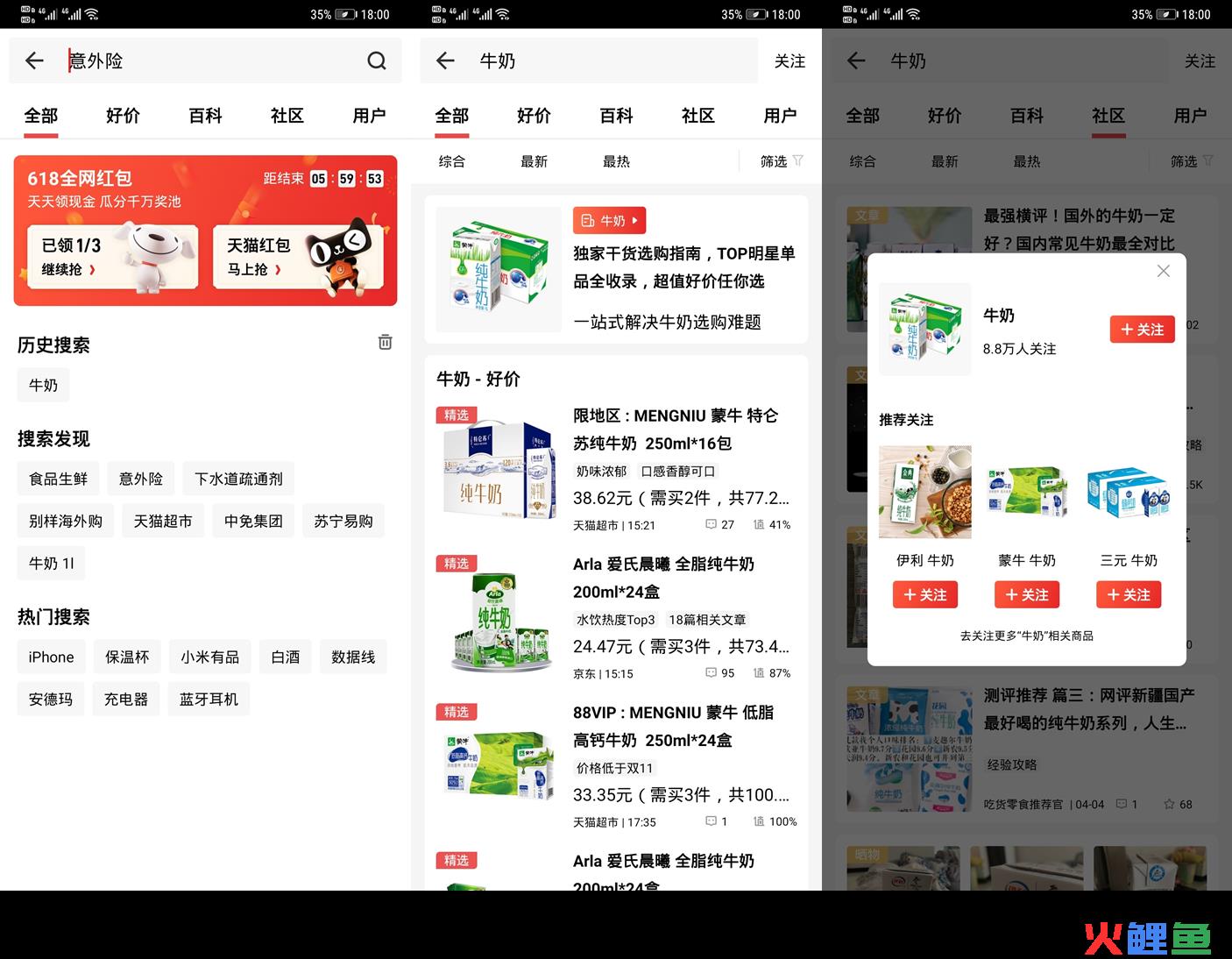Select 用户 tab in left screen

[x=369, y=116]
